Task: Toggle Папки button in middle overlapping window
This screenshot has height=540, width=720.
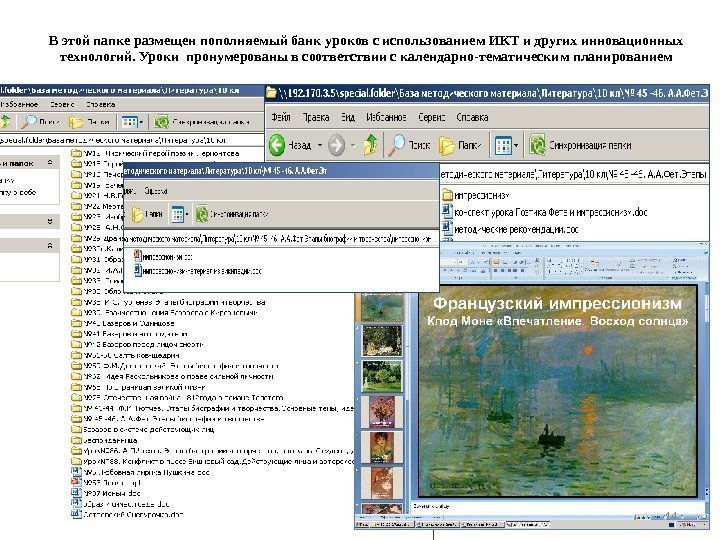Action: 147,214
